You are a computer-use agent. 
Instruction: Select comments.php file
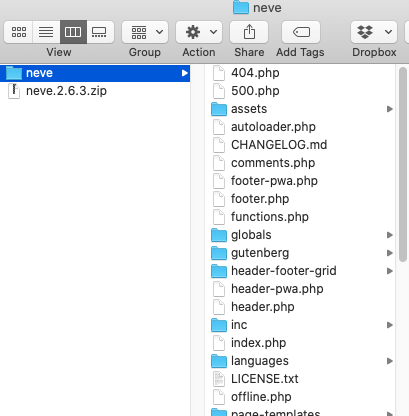point(300,163)
